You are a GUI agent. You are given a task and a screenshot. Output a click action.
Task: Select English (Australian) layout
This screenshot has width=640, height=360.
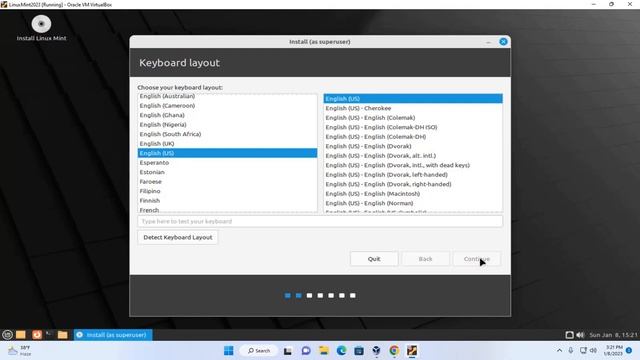click(x=227, y=96)
